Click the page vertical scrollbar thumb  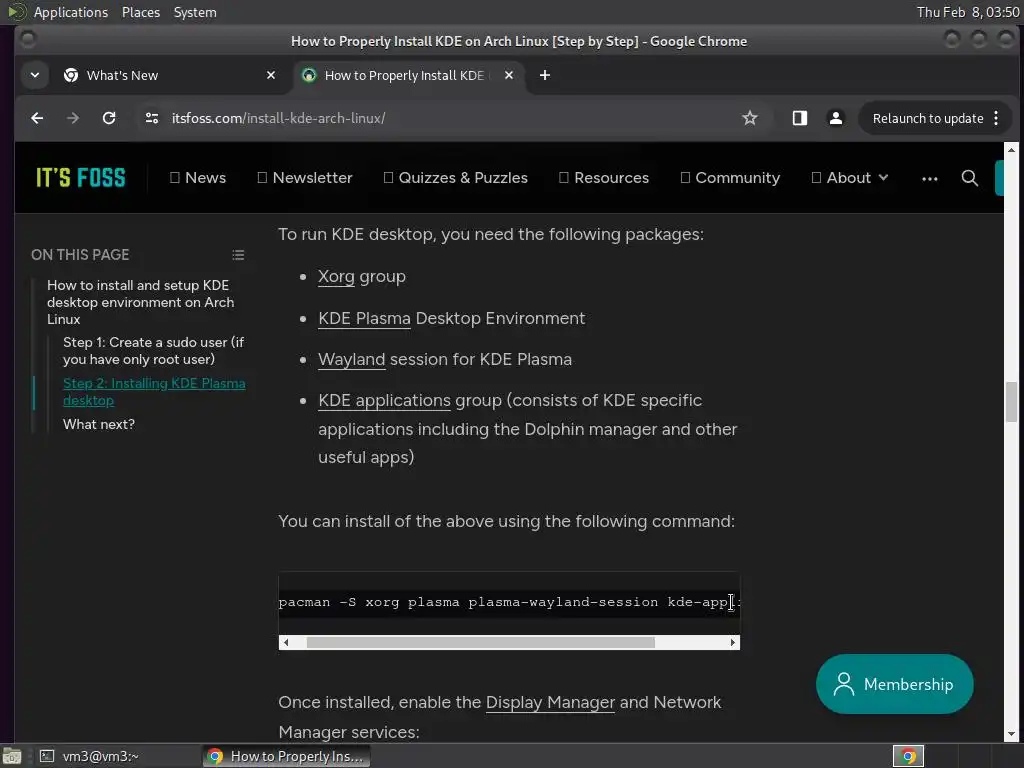[x=1011, y=402]
